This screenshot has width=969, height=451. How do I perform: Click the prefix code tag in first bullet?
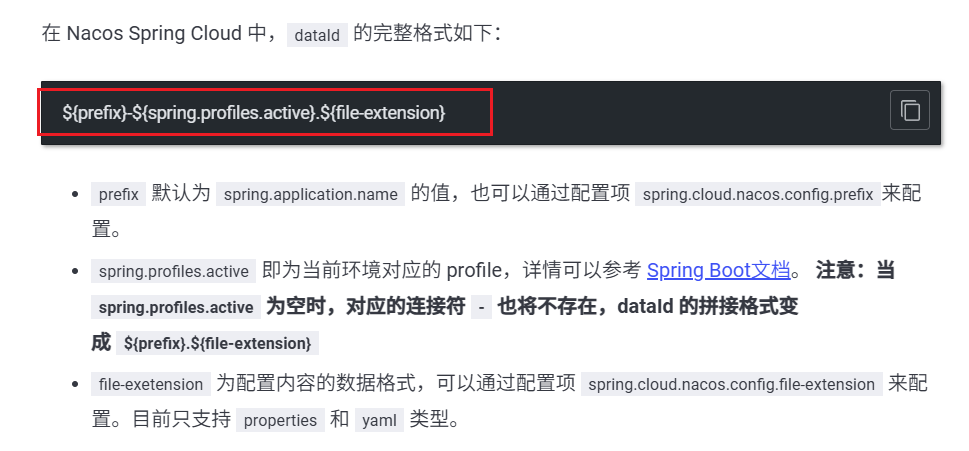point(119,194)
